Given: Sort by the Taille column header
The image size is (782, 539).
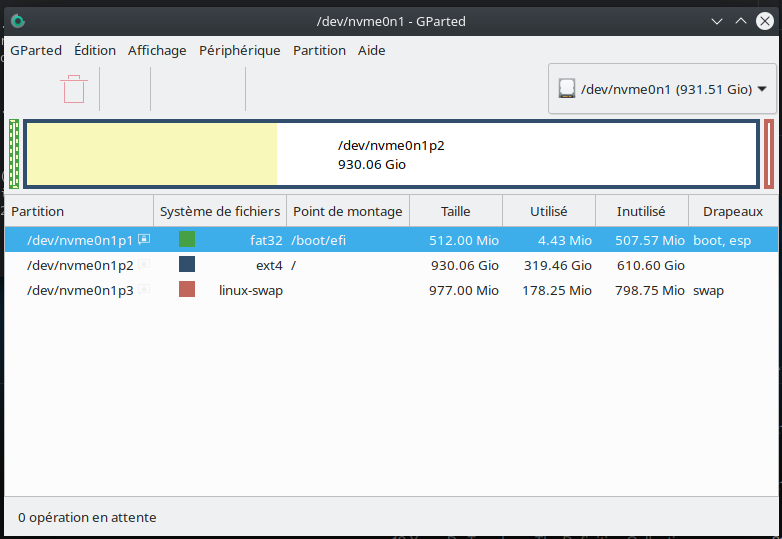Looking at the screenshot, I should click(455, 211).
